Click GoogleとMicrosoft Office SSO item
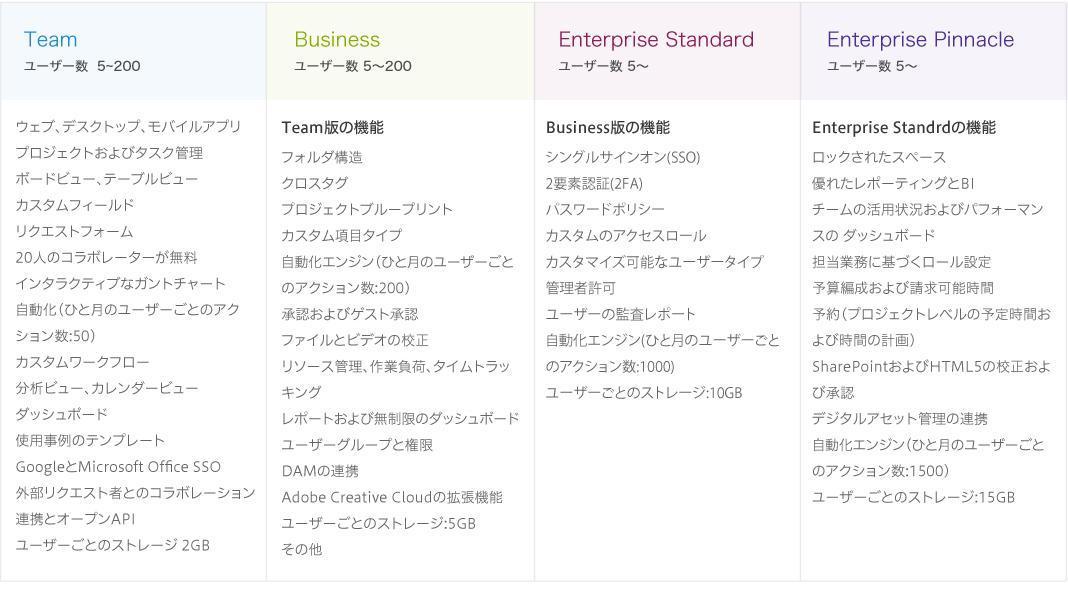The width and height of the screenshot is (1068, 590). [x=118, y=467]
